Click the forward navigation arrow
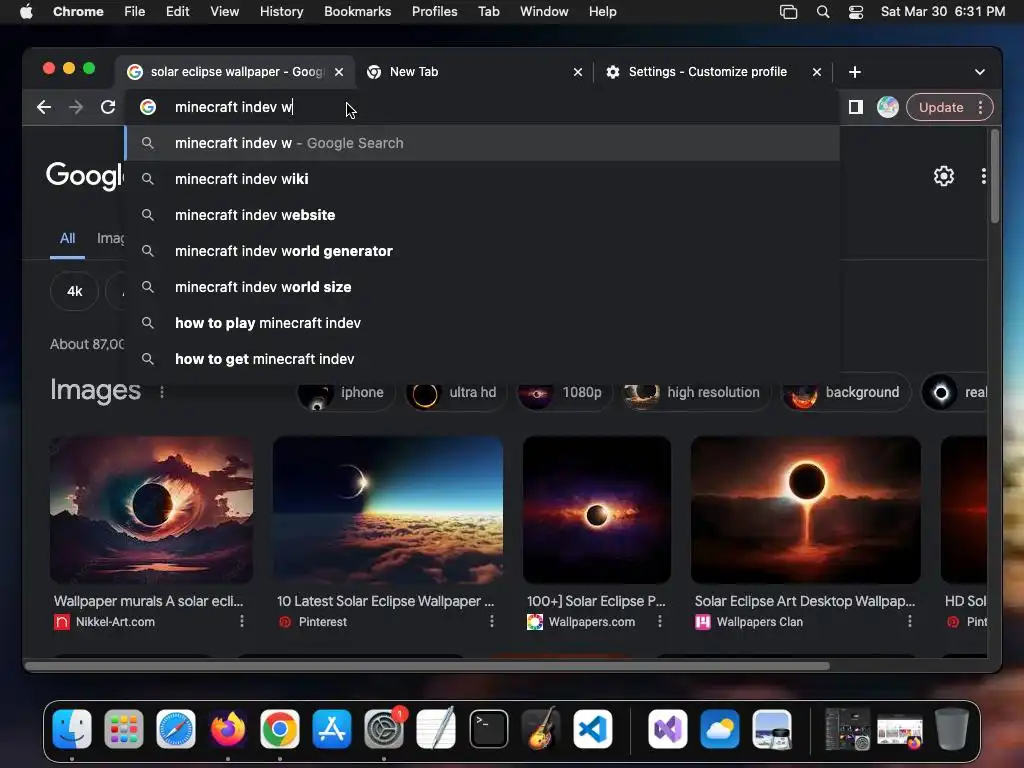 [76, 107]
